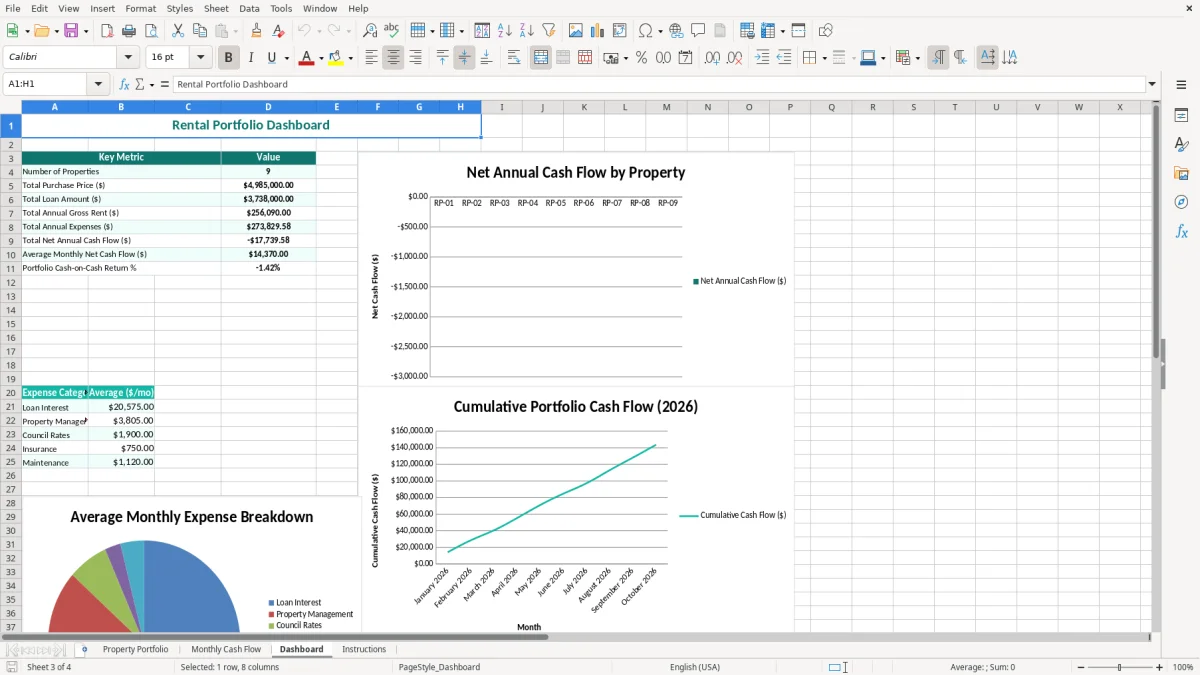Click the Export as PDF icon
The height and width of the screenshot is (675, 1200).
(107, 31)
